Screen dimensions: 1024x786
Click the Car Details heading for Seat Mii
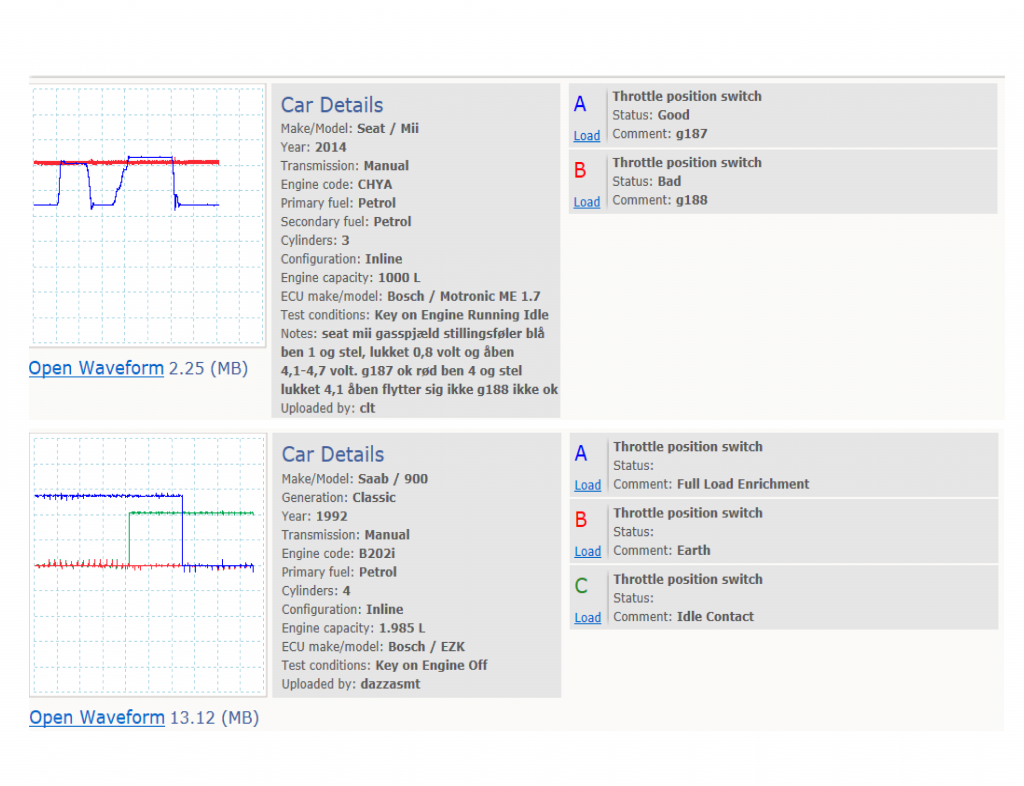tap(332, 105)
